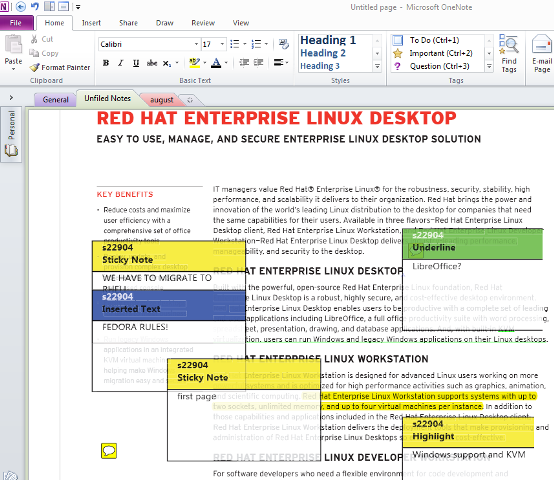Open the august section tab
The height and width of the screenshot is (480, 554).
161,100
